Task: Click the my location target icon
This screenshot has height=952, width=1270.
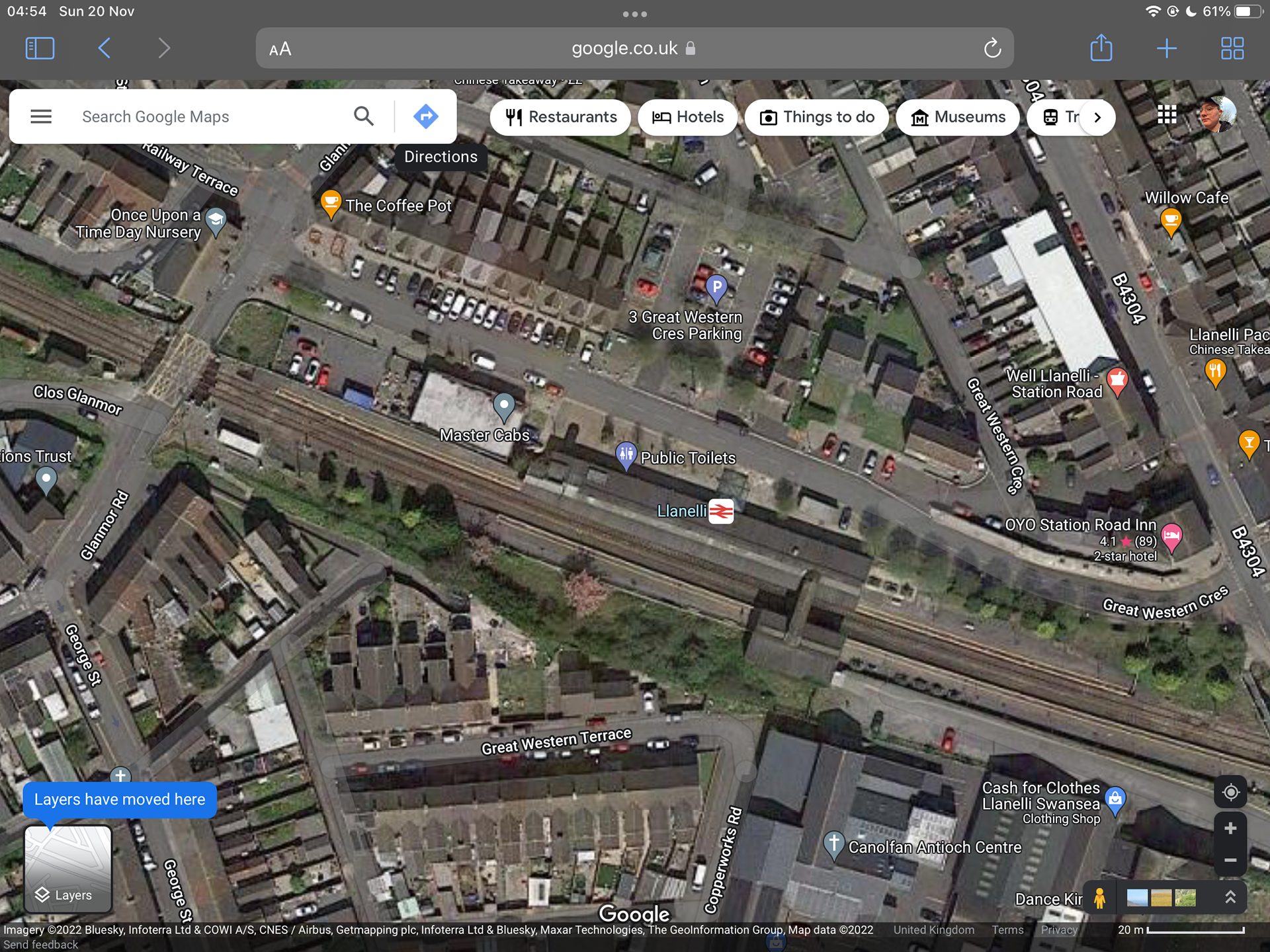Action: point(1230,792)
